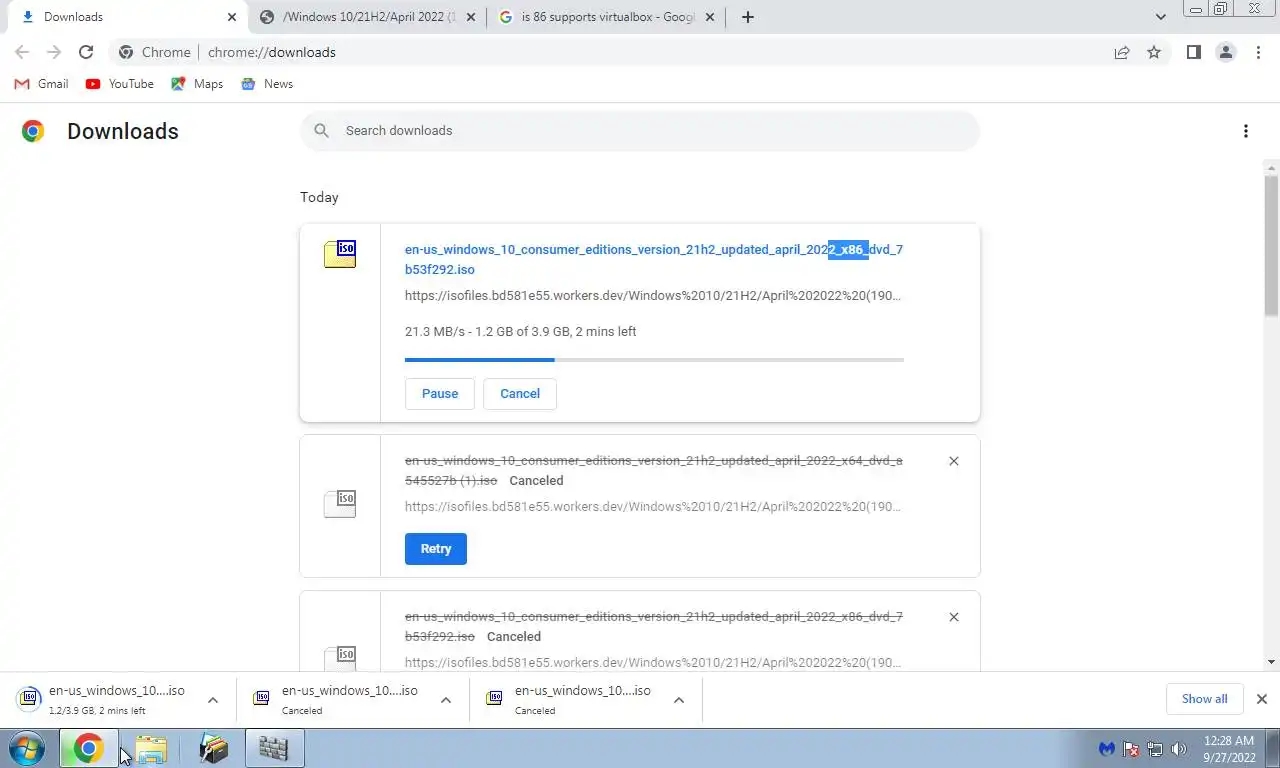This screenshot has height=768, width=1280.
Task: Click the Gmail bookmark
Action: coord(41,84)
